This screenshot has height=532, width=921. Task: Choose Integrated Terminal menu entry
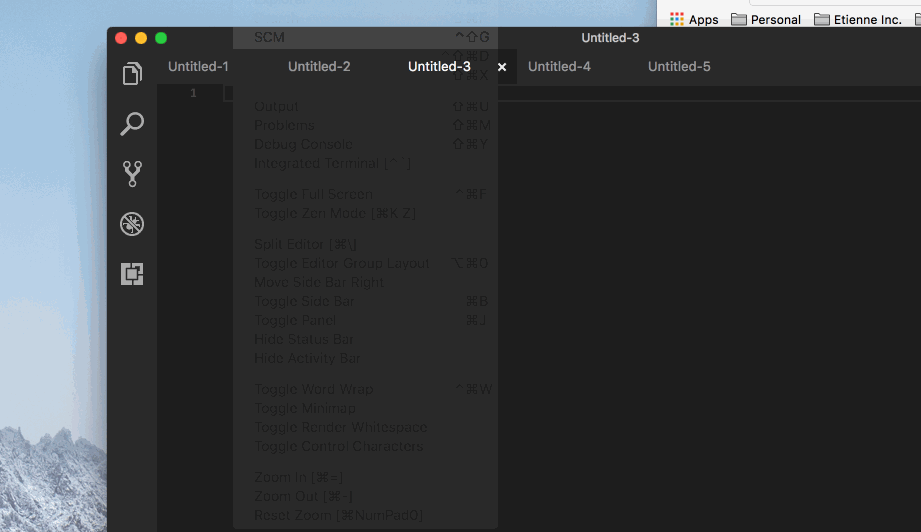click(365, 163)
